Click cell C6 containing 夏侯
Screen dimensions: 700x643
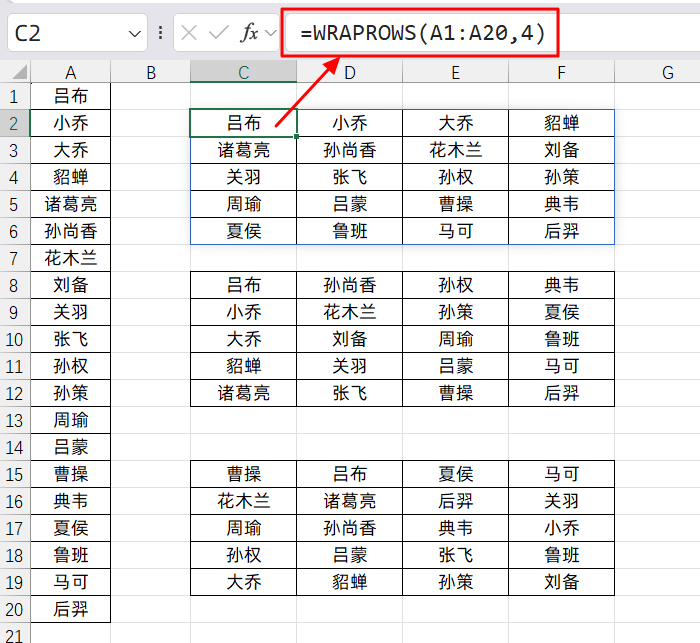(243, 231)
